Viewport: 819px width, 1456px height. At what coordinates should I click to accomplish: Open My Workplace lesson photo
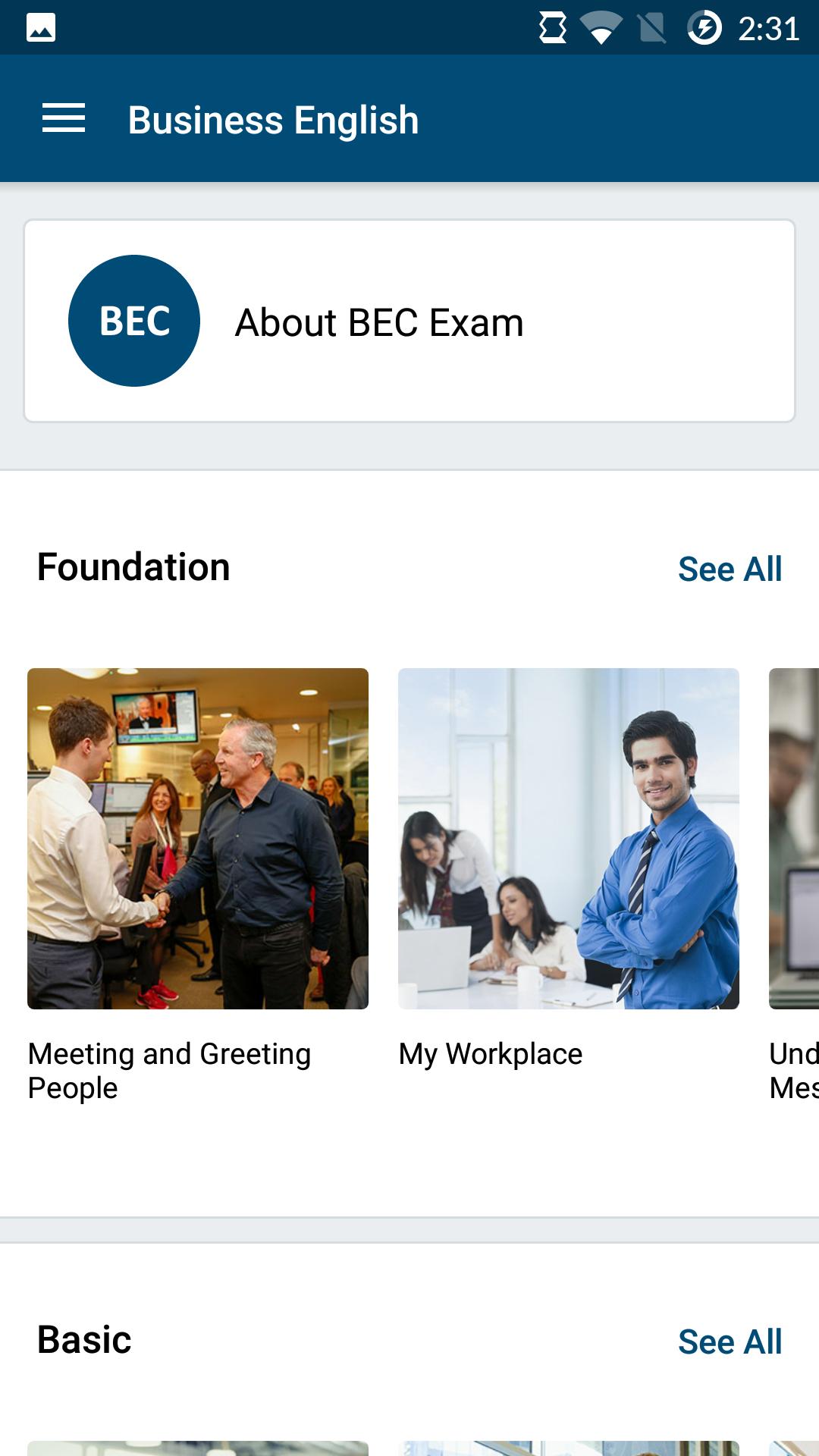point(568,838)
